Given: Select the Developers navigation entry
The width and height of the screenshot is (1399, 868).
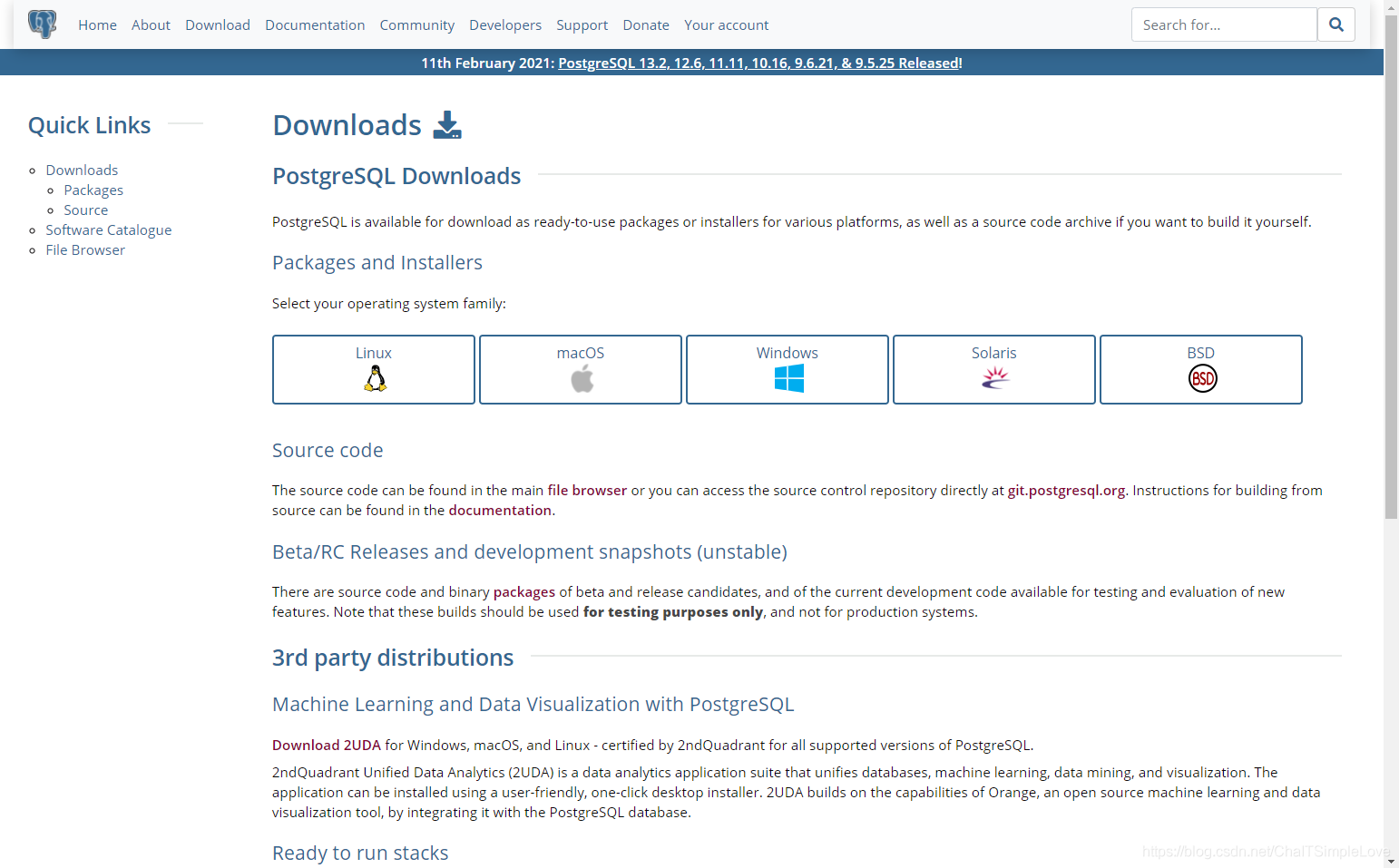Looking at the screenshot, I should [x=505, y=24].
